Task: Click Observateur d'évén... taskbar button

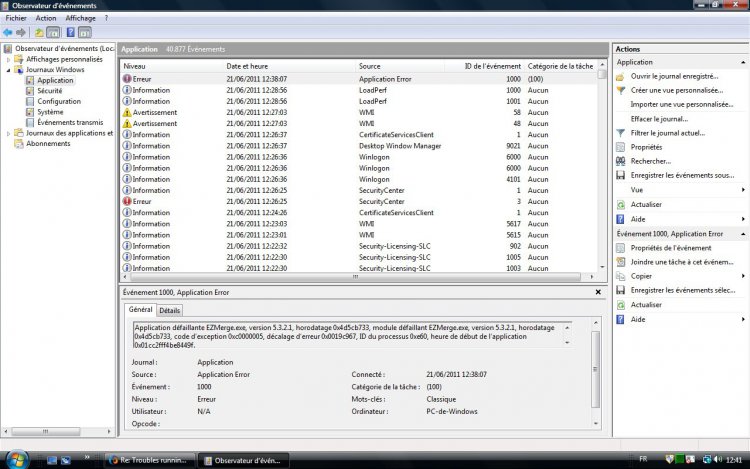Action: [243, 460]
